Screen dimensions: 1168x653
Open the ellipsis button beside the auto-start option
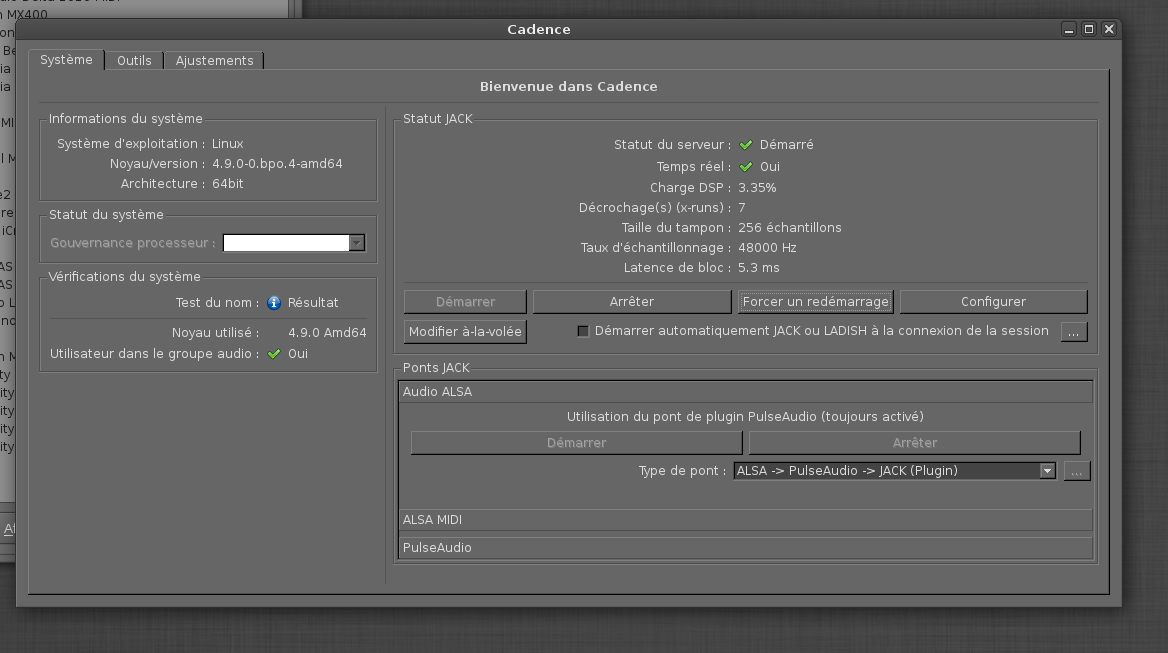1073,331
